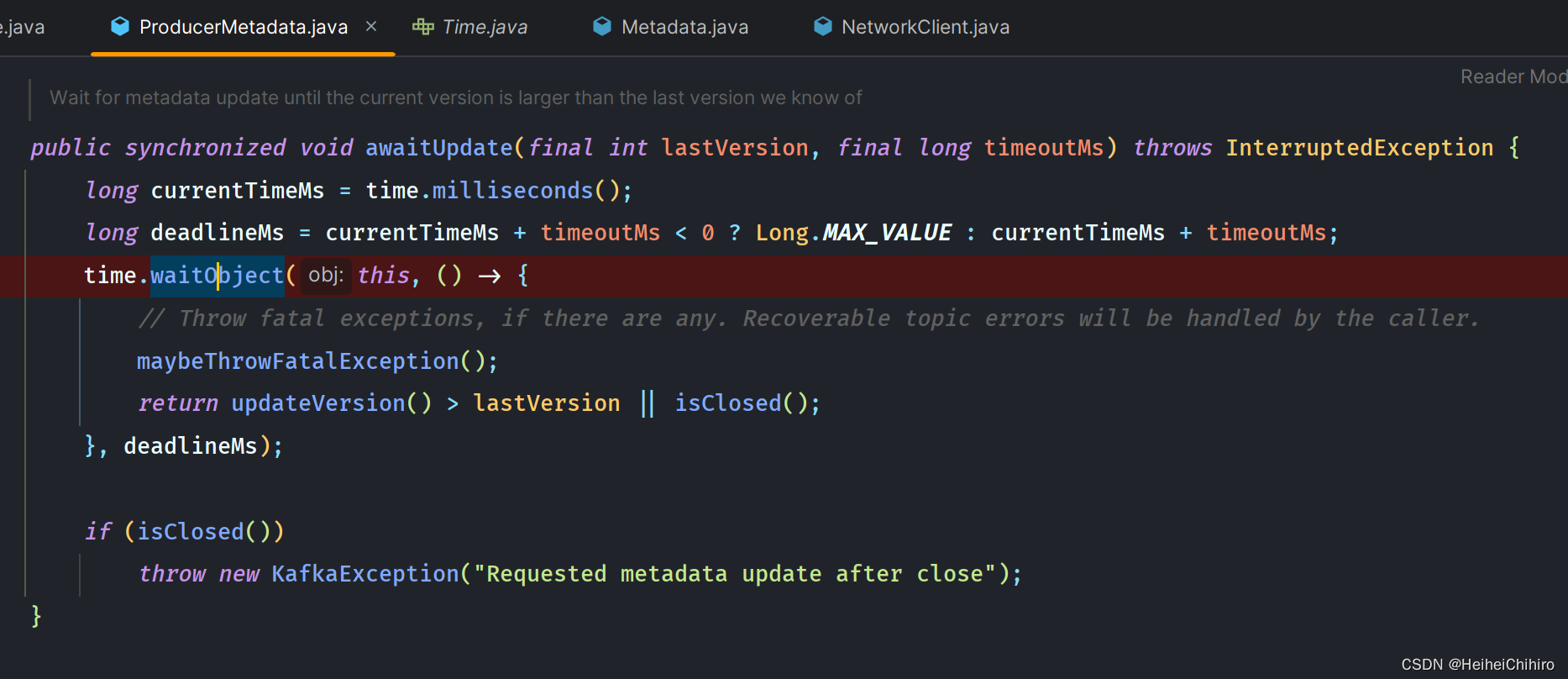Switch to the ProducerMetadata.java tab
The image size is (1568, 679).
tap(243, 27)
